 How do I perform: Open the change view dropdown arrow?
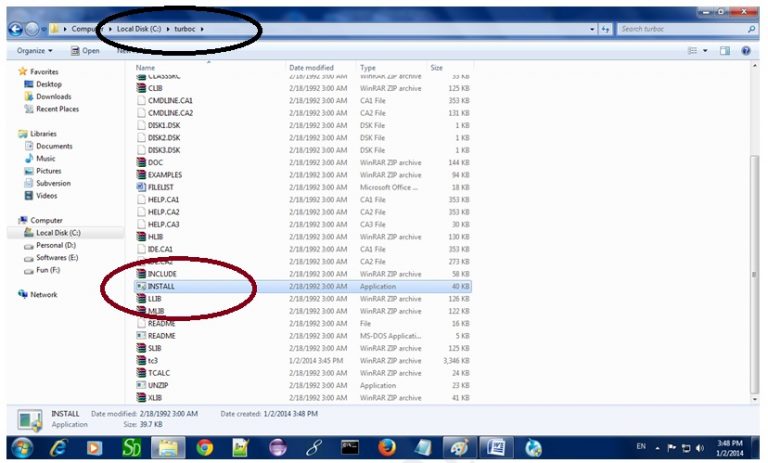click(x=705, y=50)
